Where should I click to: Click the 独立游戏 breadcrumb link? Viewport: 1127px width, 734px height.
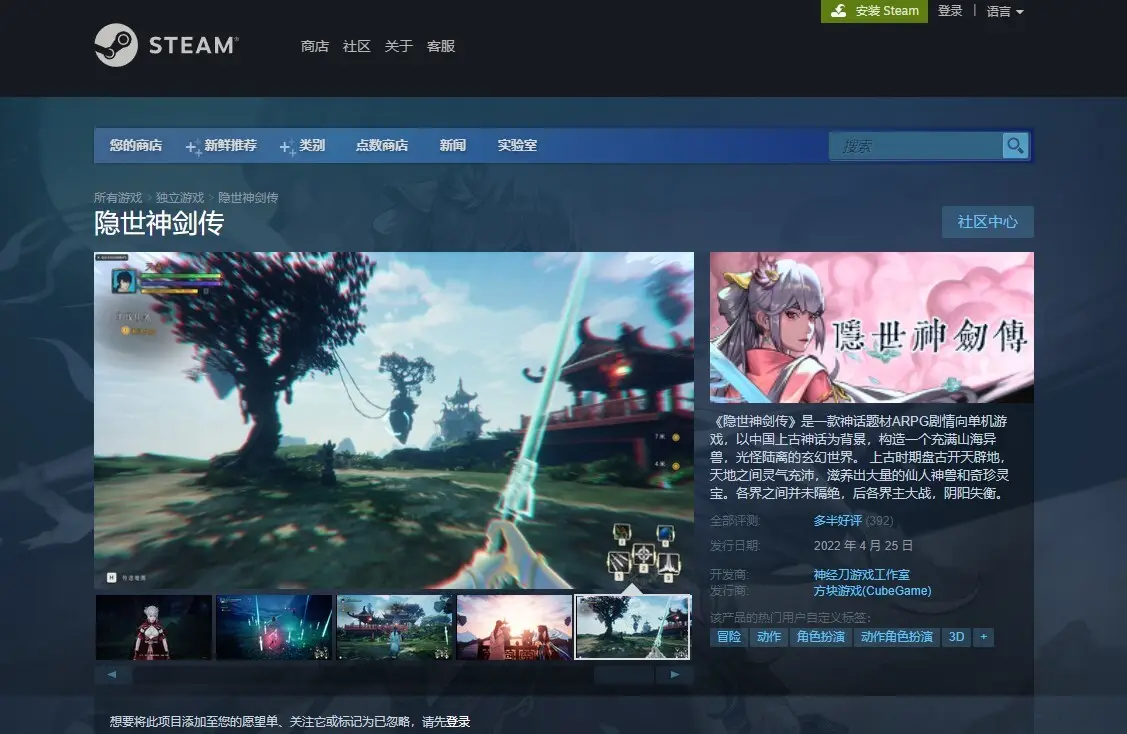coord(180,198)
